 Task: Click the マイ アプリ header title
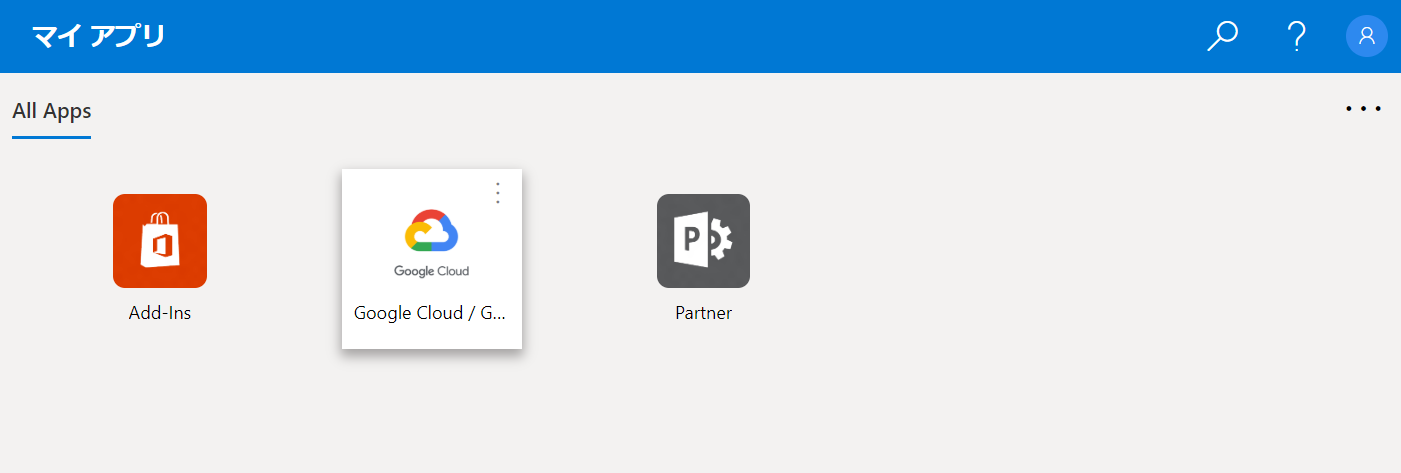coord(98,36)
